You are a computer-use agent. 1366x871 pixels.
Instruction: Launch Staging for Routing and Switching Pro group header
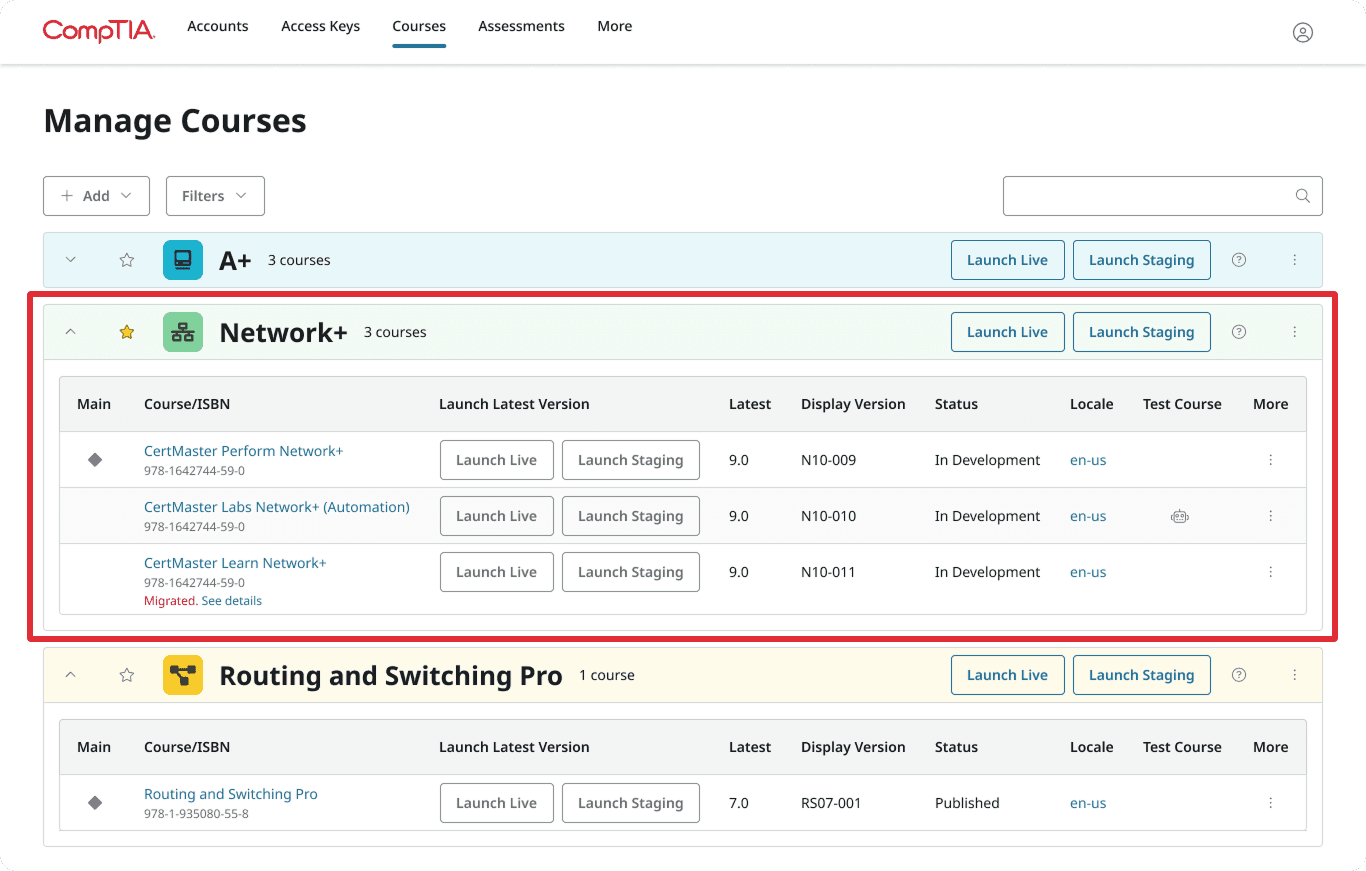1141,675
